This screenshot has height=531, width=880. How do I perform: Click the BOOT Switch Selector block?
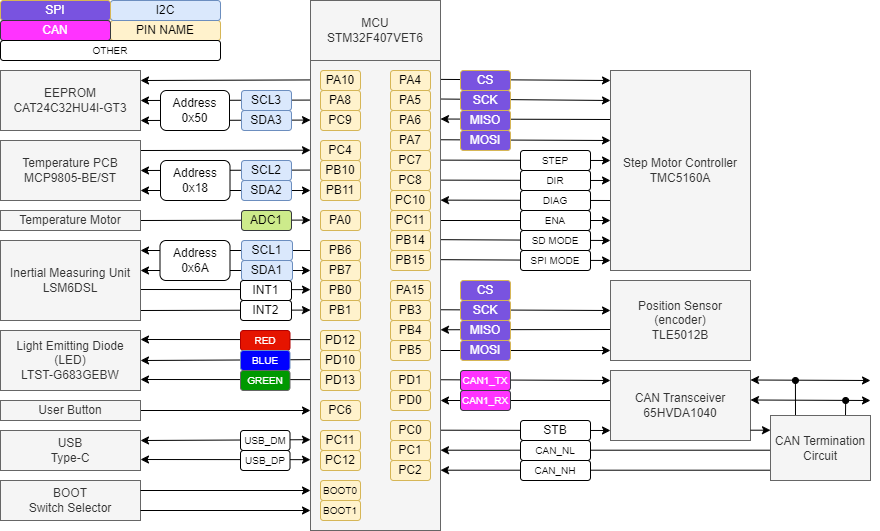(x=70, y=501)
